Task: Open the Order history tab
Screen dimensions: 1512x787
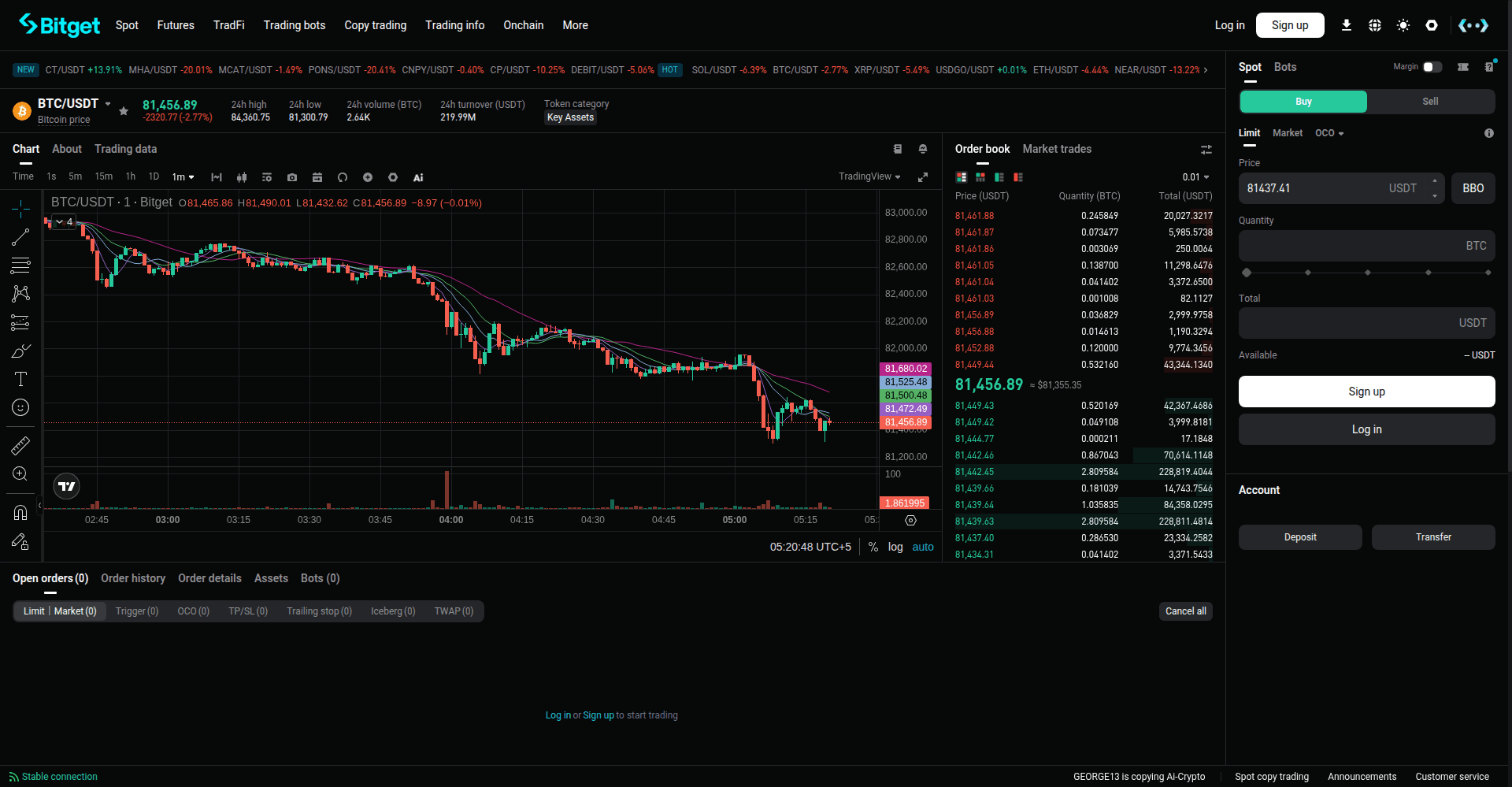Action: (133, 578)
